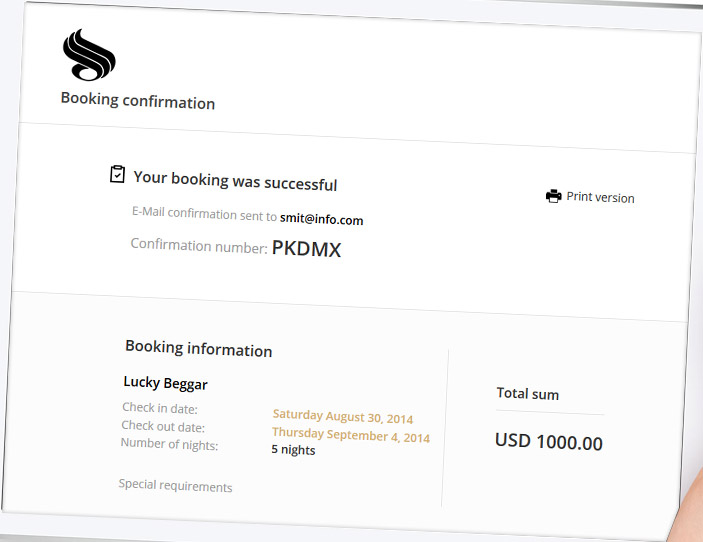
Task: Click the 'Check in date:' label
Action: tap(160, 408)
